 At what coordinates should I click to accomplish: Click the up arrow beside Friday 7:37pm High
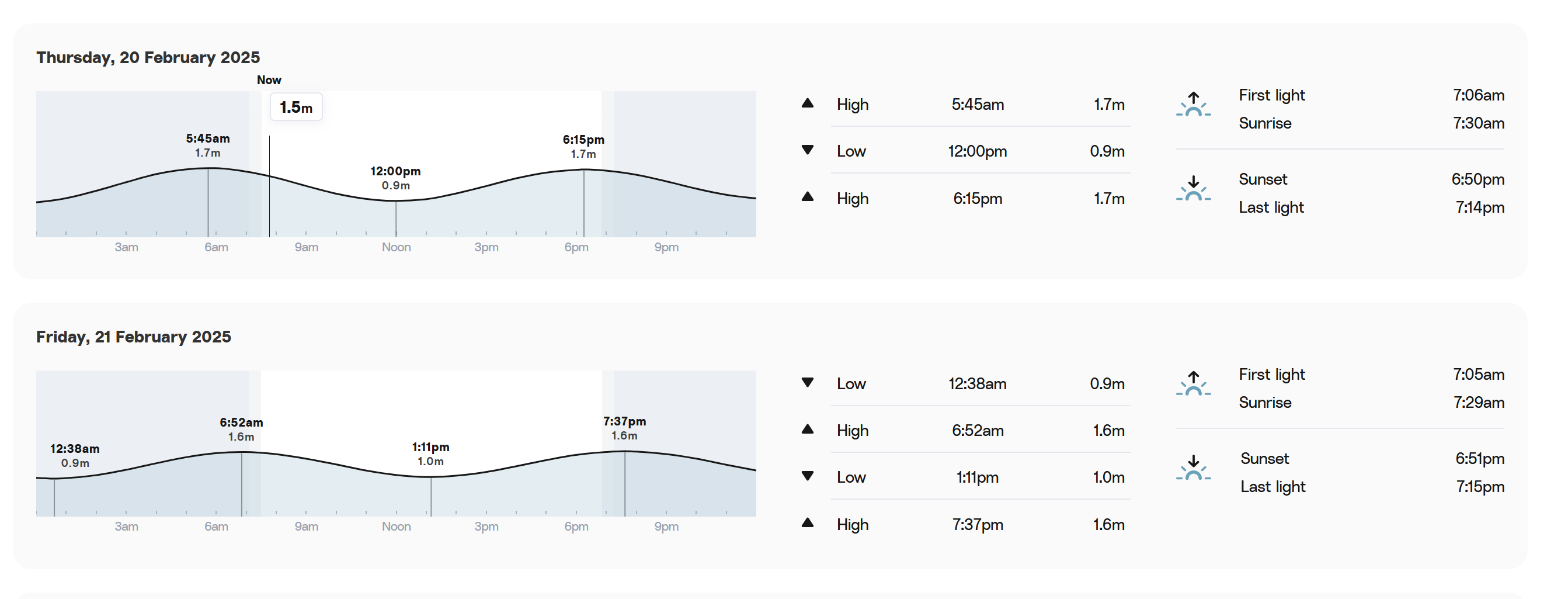808,522
